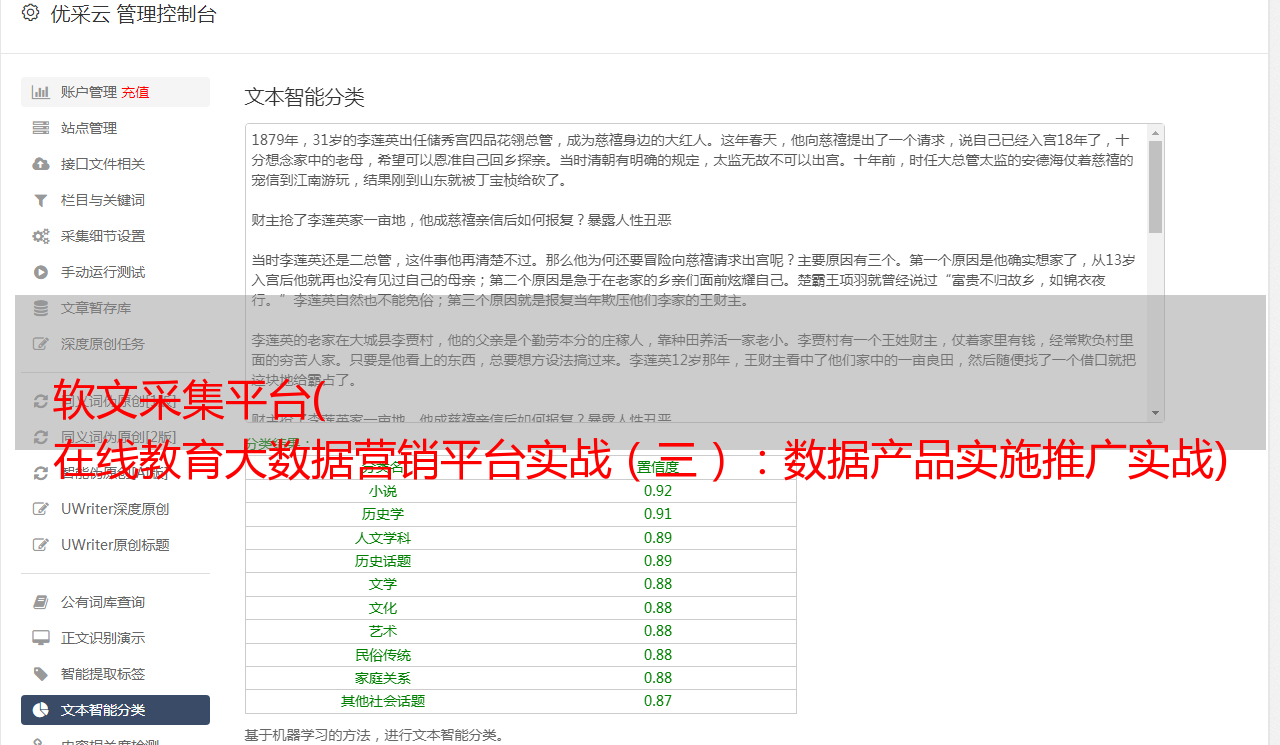
Task: Click the 民俗传统 category cell
Action: pos(383,655)
